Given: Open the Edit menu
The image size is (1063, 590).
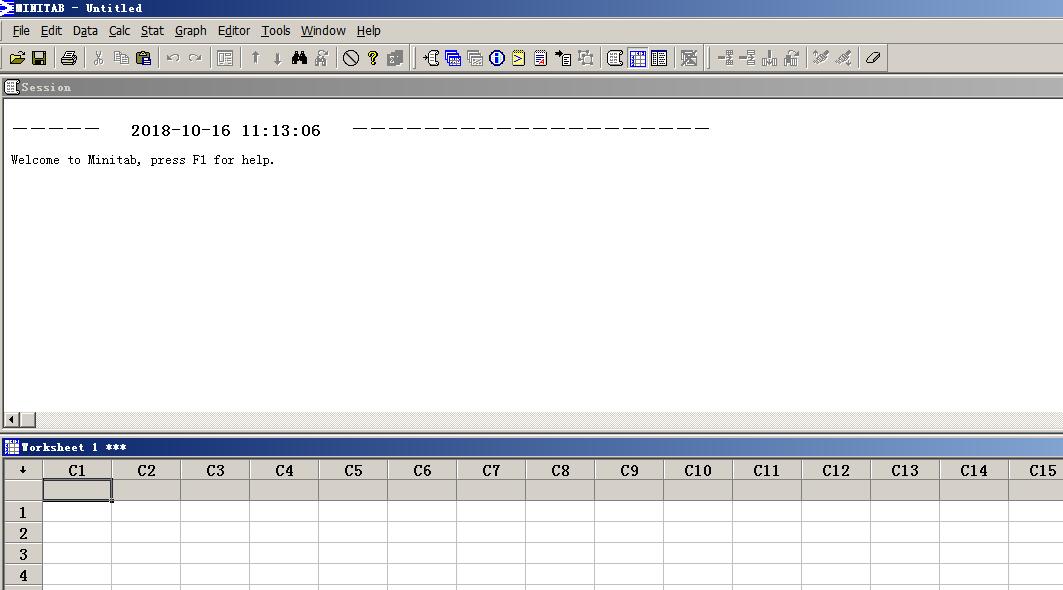Looking at the screenshot, I should pos(51,31).
